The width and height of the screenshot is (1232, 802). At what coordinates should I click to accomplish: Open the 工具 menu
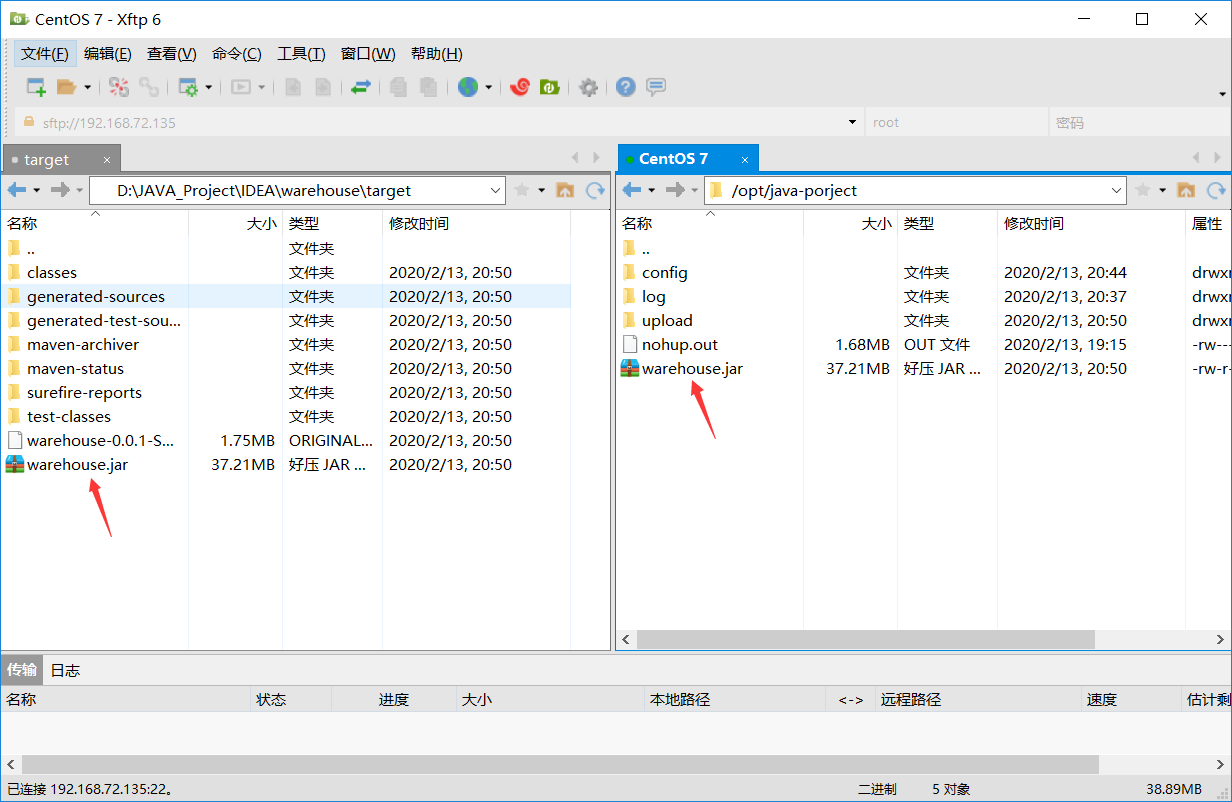point(301,53)
